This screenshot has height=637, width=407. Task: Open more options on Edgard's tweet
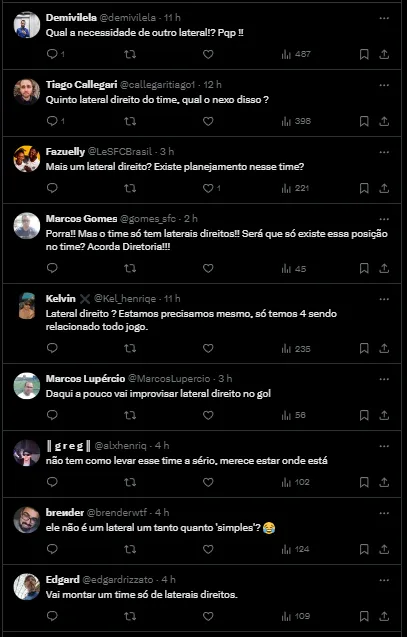click(384, 580)
